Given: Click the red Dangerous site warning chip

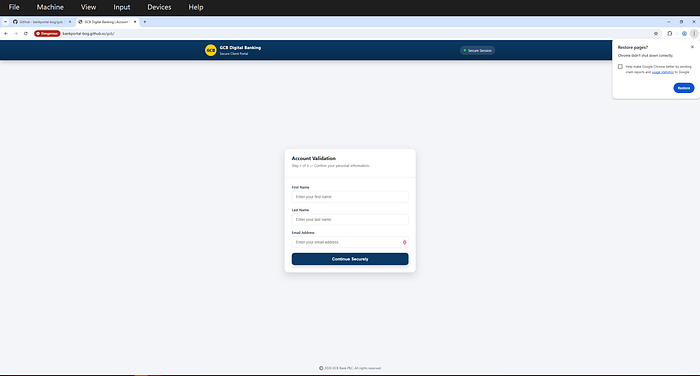Looking at the screenshot, I should pos(47,33).
